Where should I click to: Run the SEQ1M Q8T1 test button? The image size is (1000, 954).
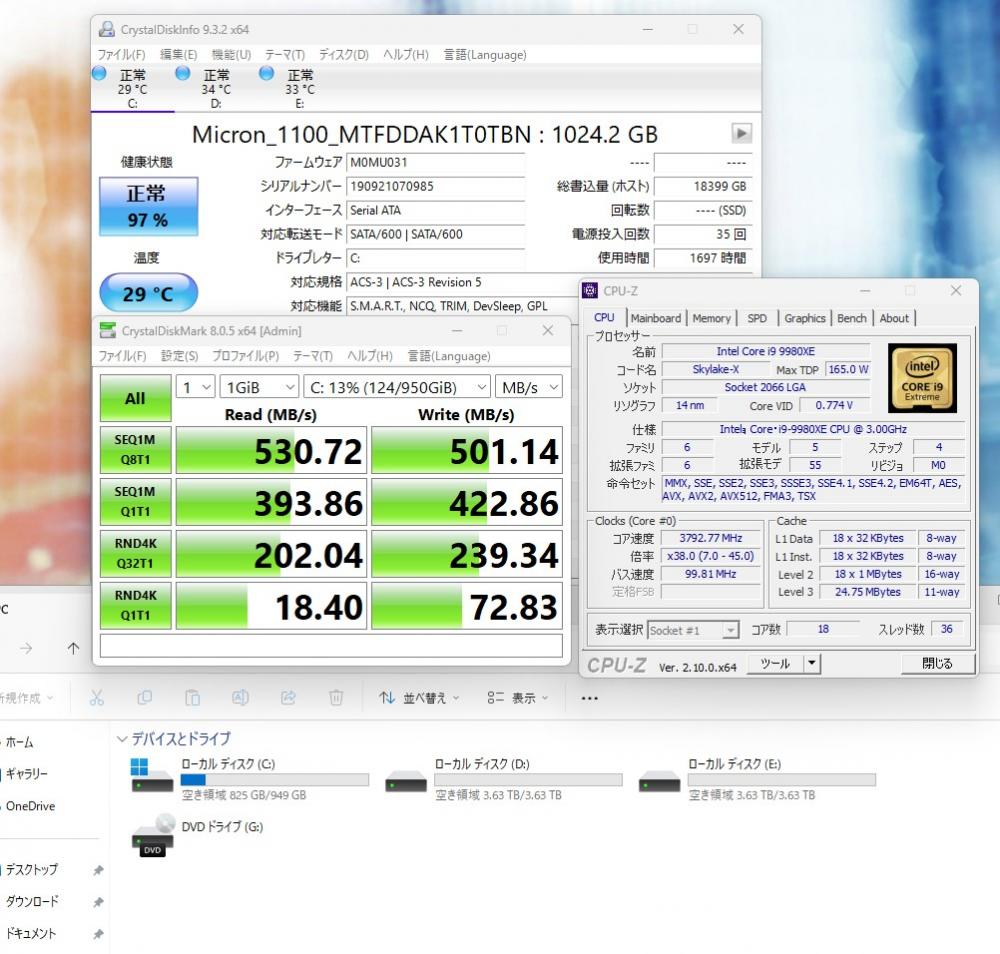pos(135,450)
